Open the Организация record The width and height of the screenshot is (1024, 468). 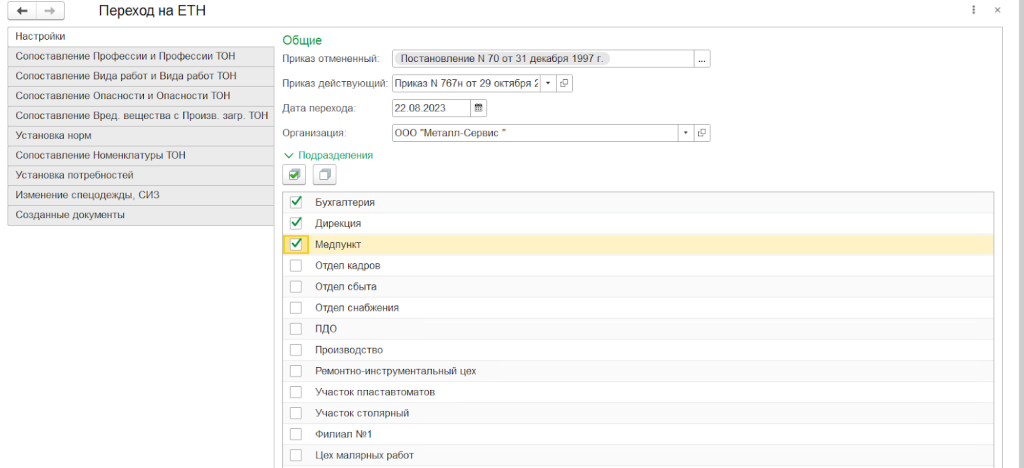[x=701, y=133]
